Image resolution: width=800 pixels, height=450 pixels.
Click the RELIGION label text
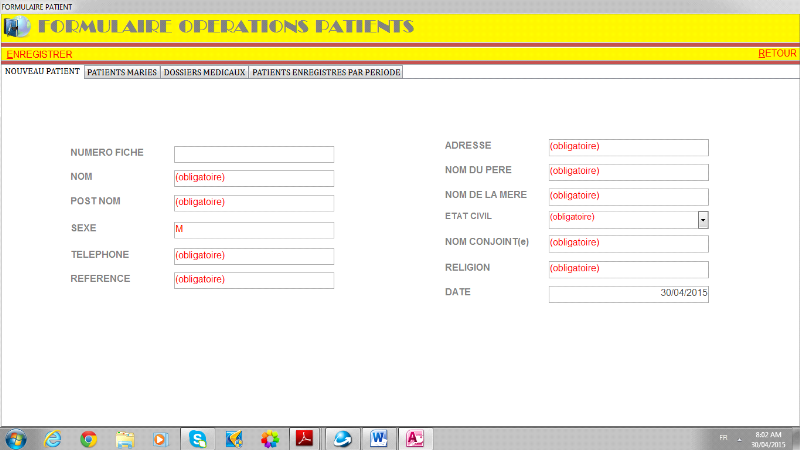(467, 267)
